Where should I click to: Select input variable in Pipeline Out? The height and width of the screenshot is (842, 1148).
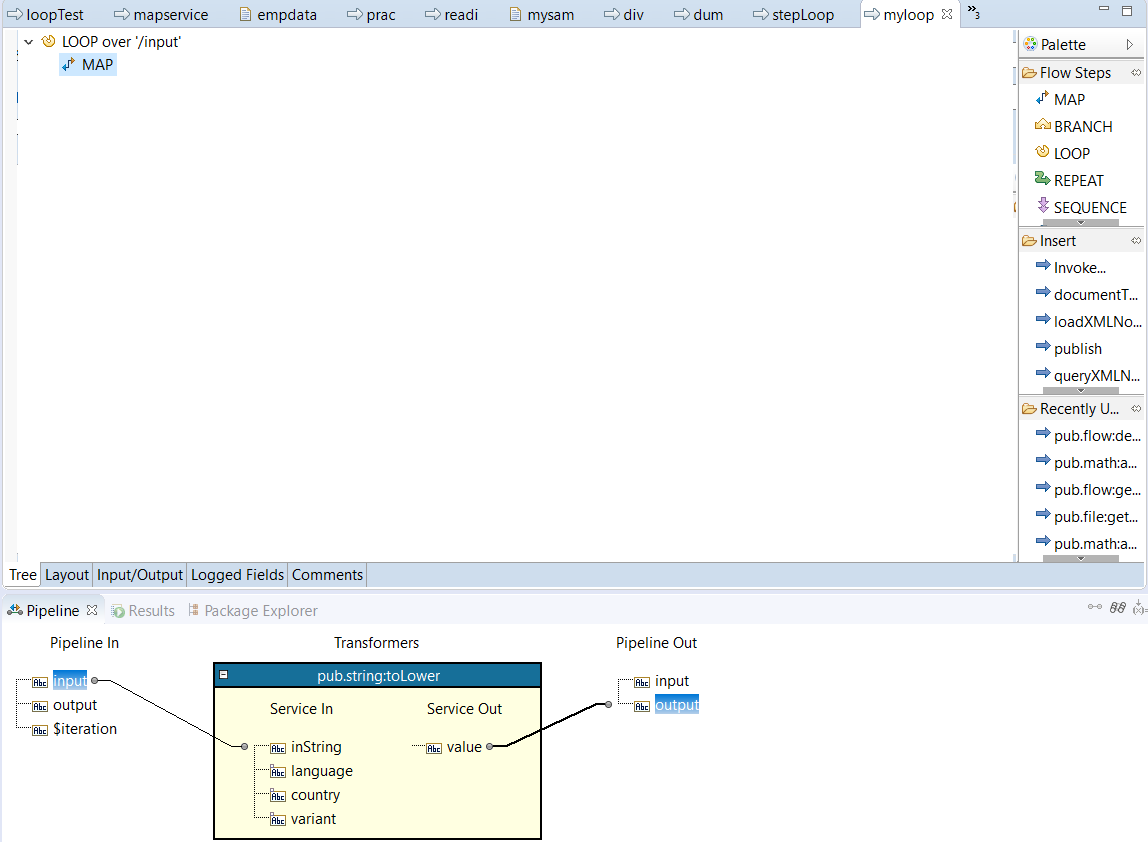tap(671, 681)
